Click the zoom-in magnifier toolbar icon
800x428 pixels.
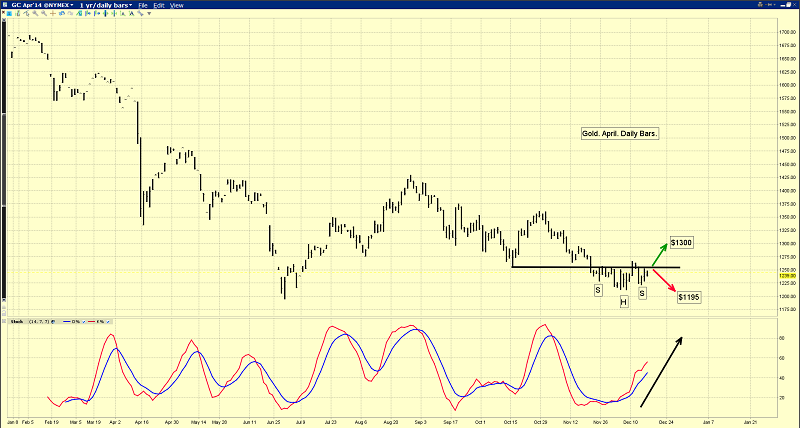tap(35, 13)
